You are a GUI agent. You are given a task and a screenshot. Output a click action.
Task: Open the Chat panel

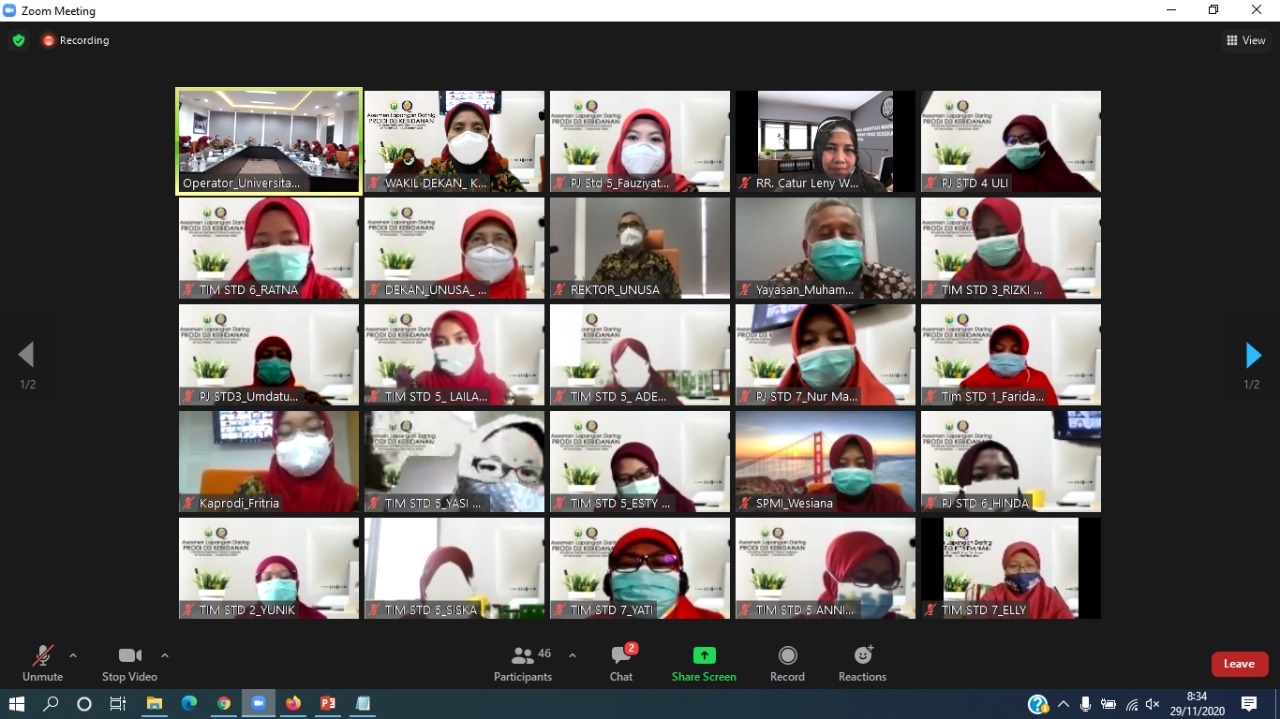pos(621,664)
